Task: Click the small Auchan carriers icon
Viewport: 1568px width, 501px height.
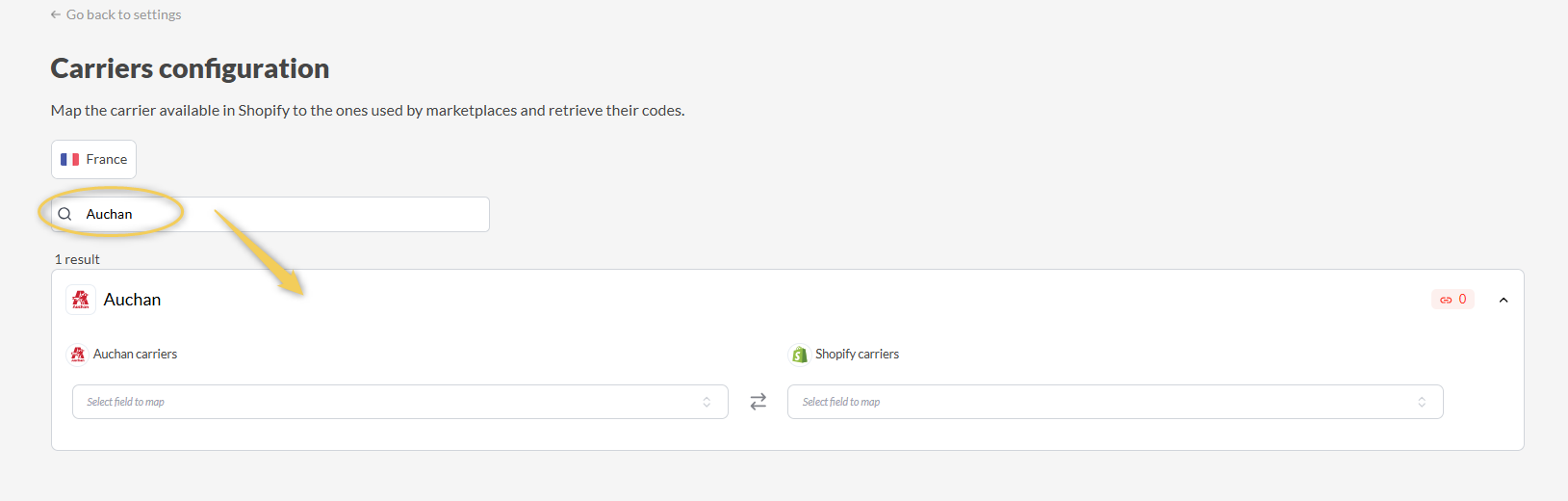Action: tap(78, 355)
